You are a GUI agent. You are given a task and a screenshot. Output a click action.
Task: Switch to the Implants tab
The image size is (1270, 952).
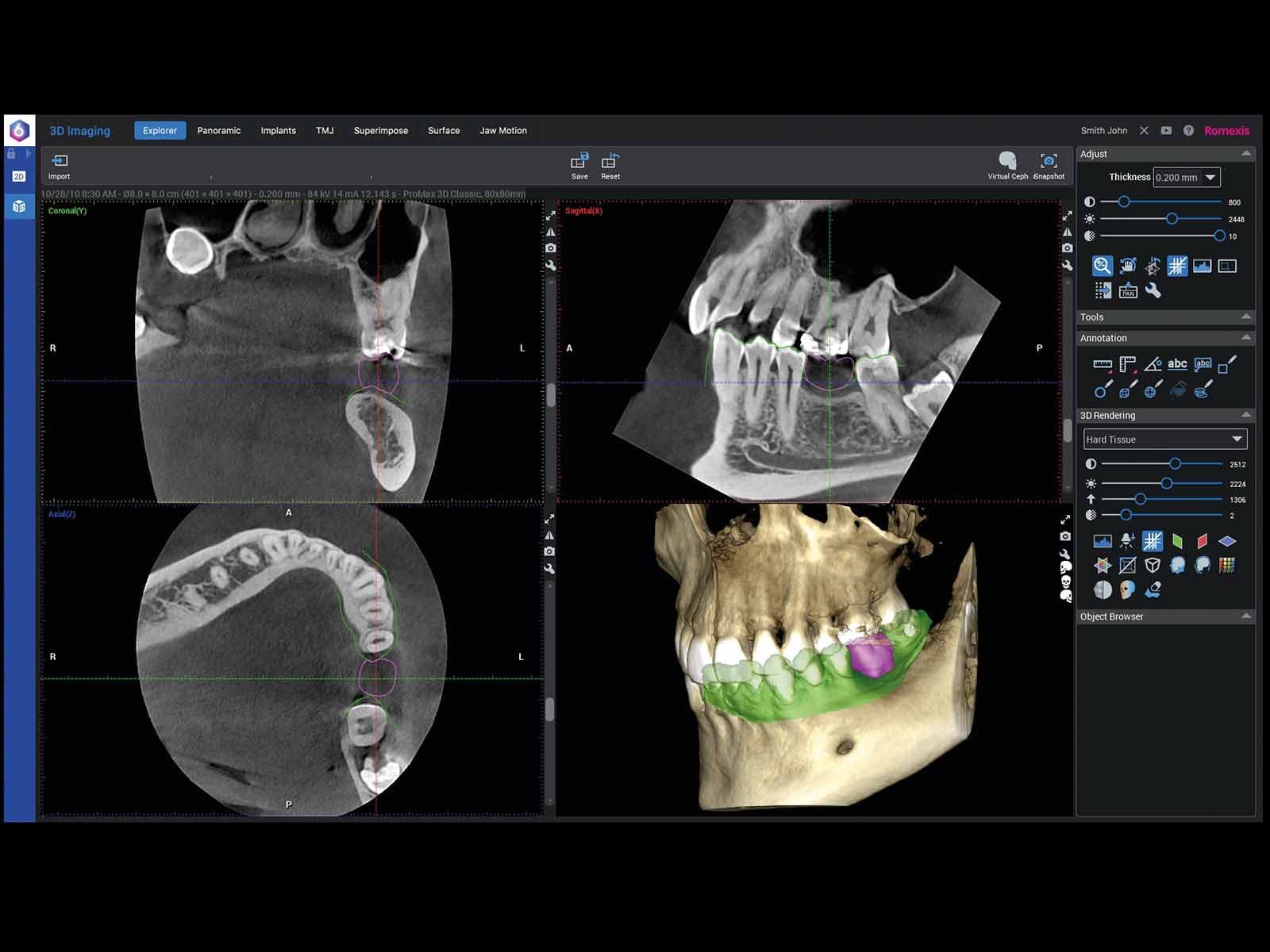(279, 130)
